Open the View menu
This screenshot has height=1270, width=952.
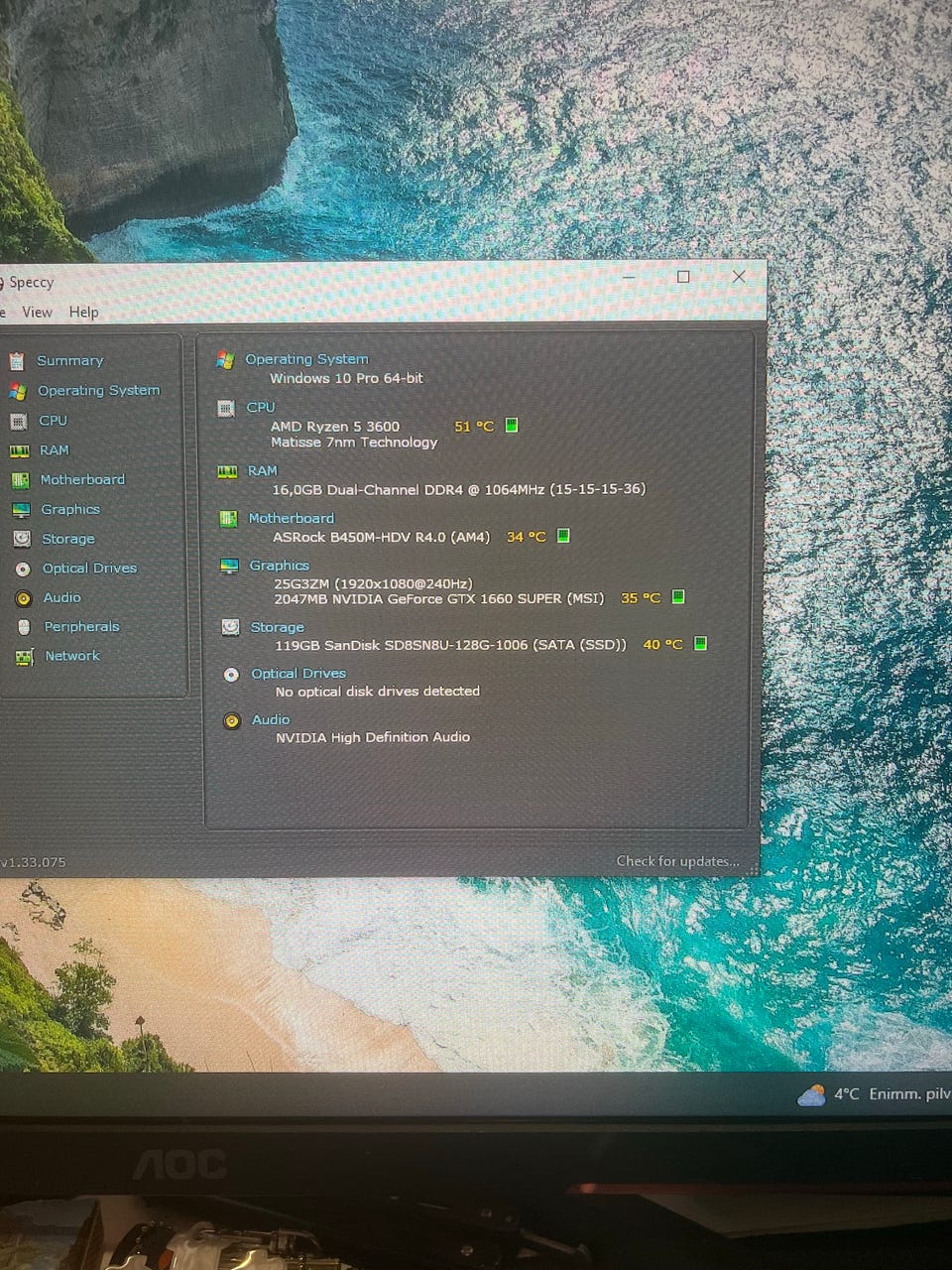pyautogui.click(x=37, y=312)
